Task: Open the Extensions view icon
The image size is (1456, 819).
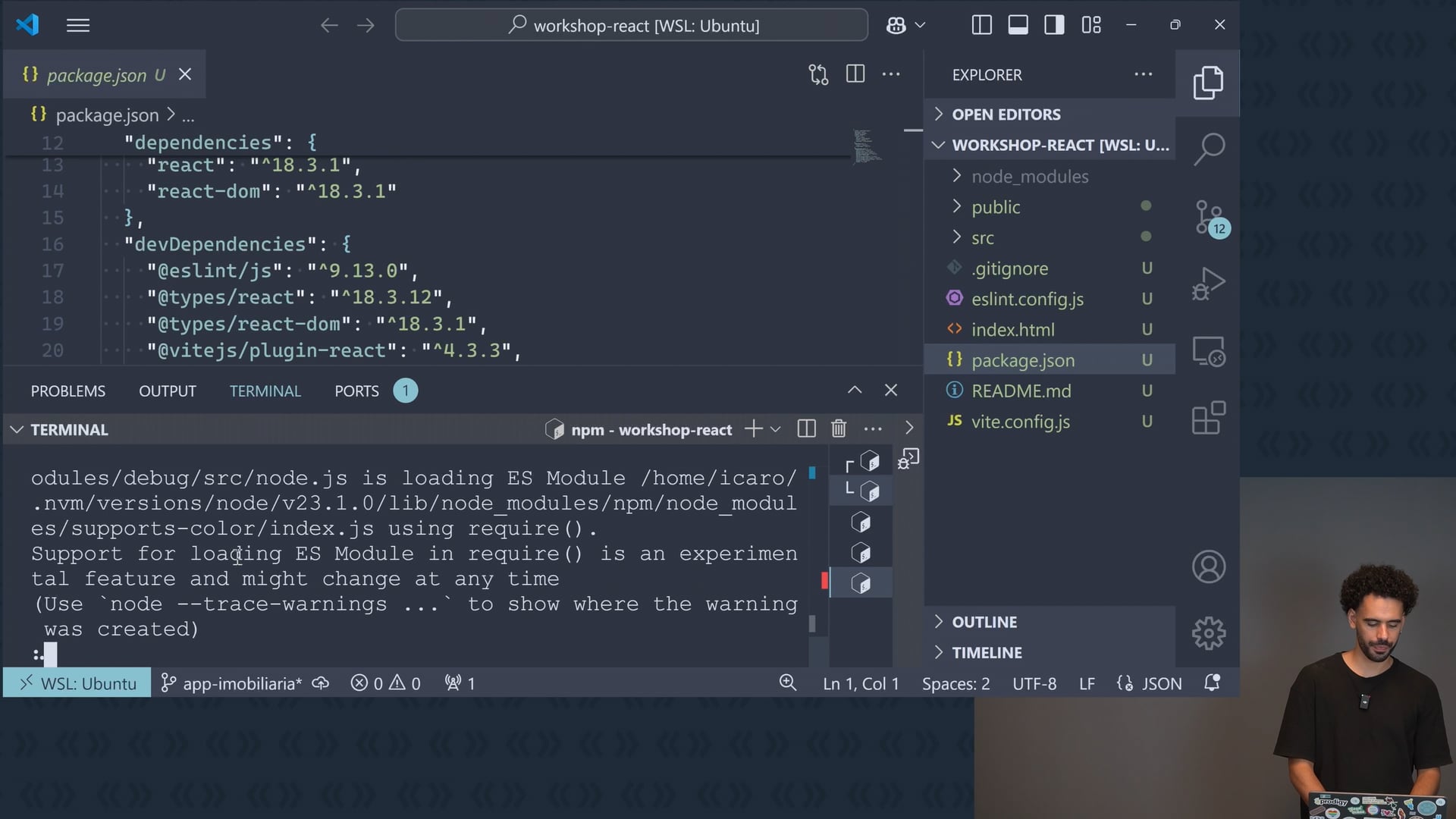Action: (1208, 418)
